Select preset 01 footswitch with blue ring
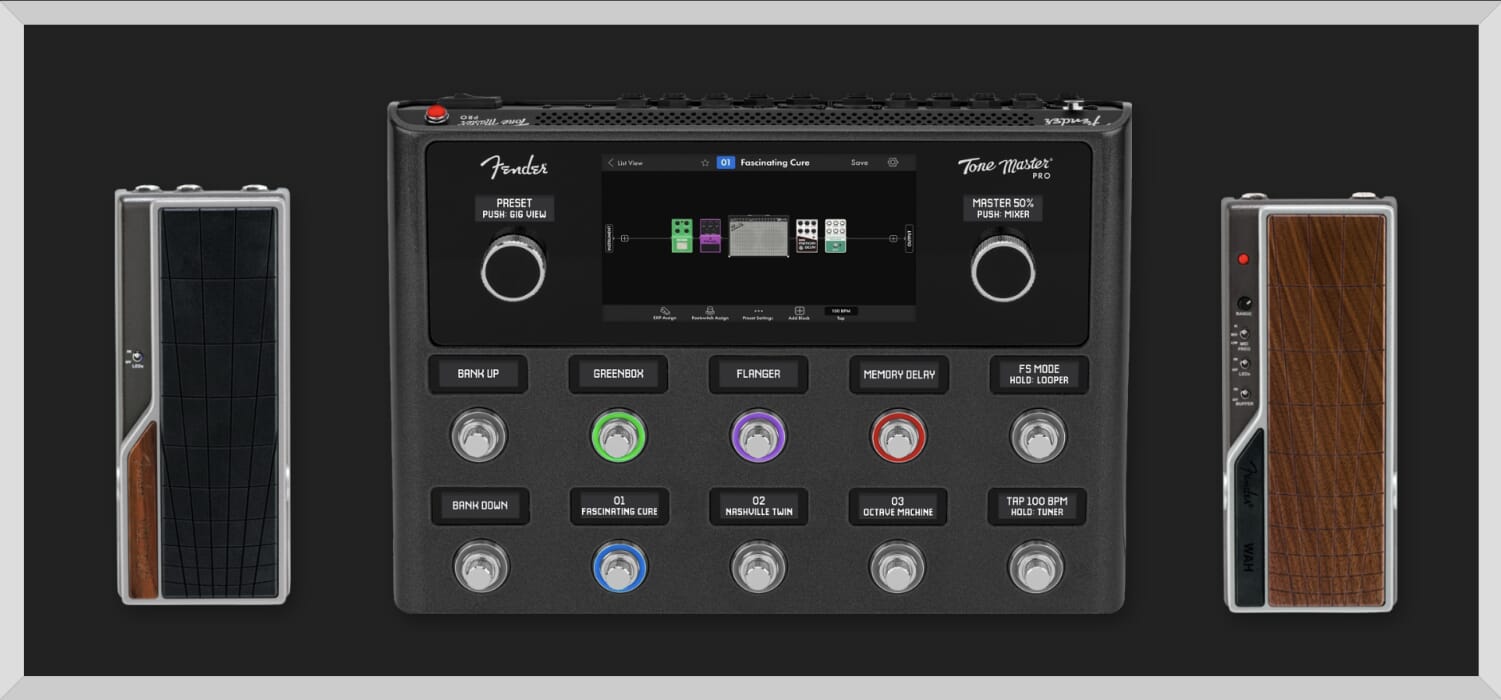This screenshot has width=1501, height=700. 619,567
